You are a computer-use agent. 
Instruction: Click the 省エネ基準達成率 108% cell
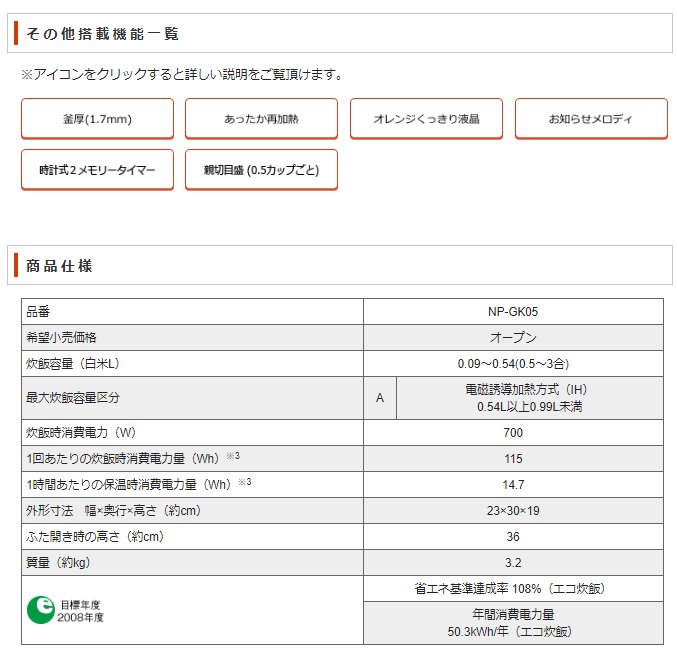click(513, 588)
